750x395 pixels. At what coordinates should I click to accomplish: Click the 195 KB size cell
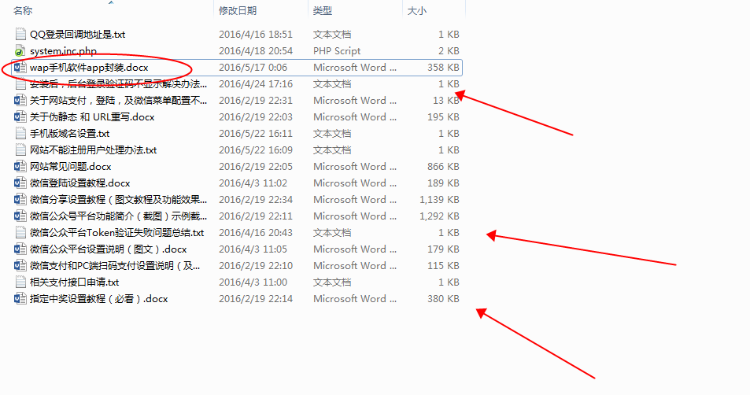[443, 117]
